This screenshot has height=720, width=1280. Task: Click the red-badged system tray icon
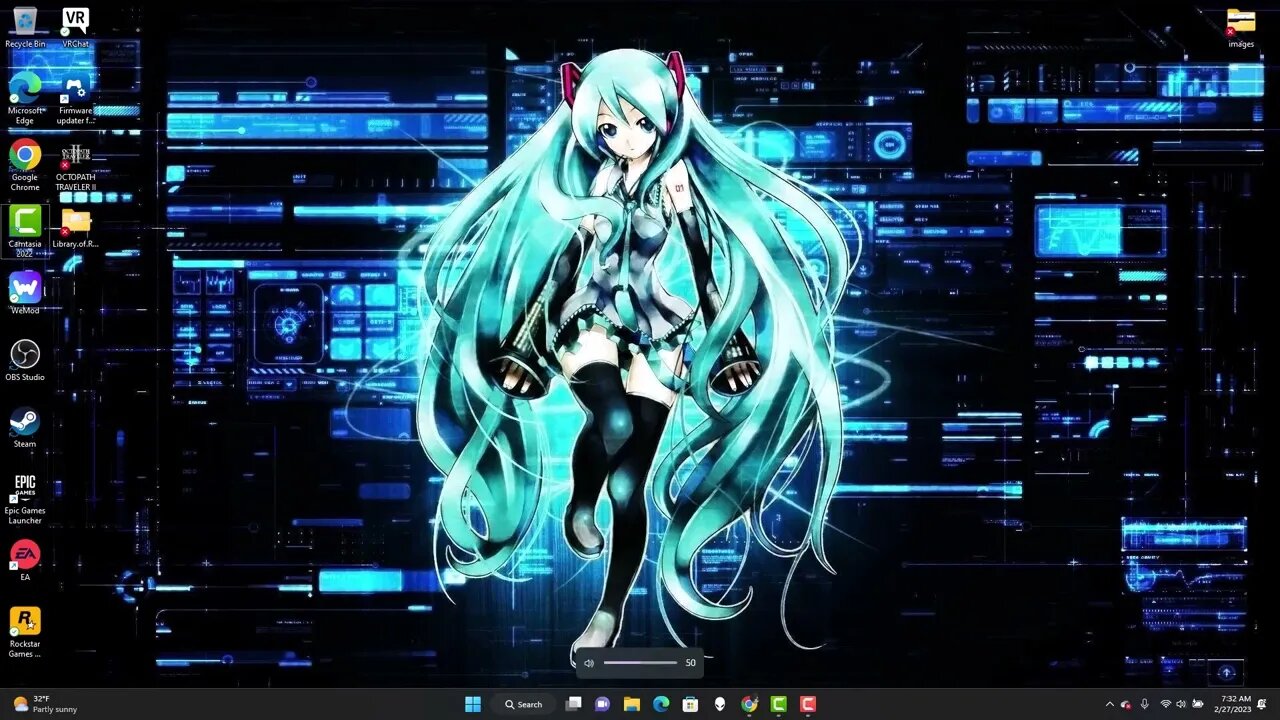tap(1126, 704)
